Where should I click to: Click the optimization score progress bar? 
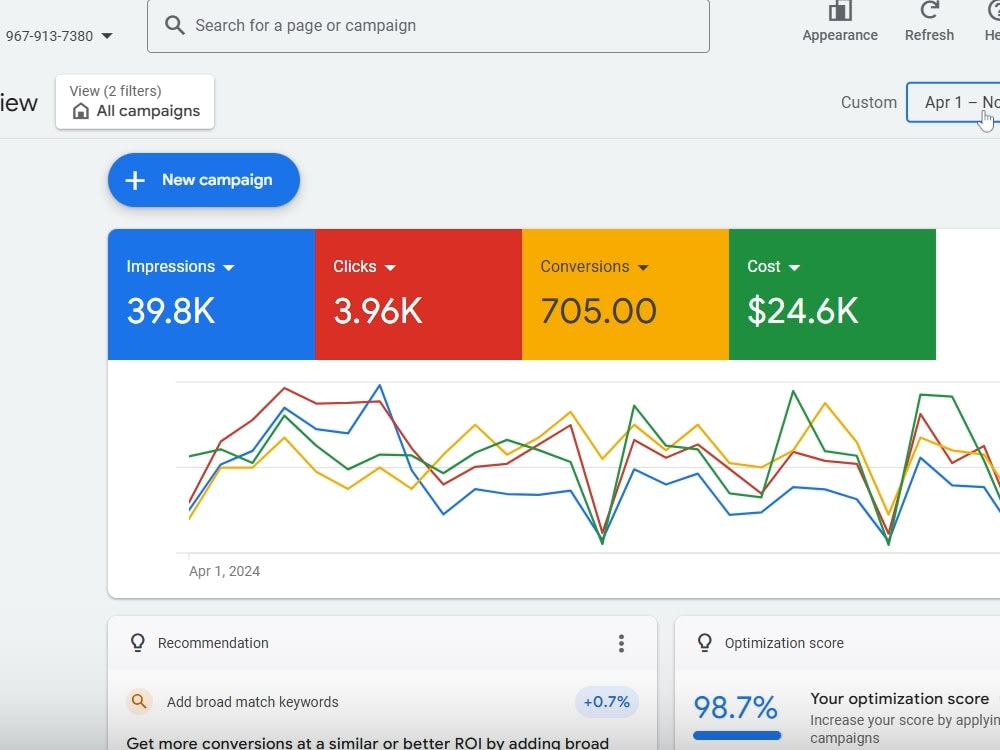737,735
